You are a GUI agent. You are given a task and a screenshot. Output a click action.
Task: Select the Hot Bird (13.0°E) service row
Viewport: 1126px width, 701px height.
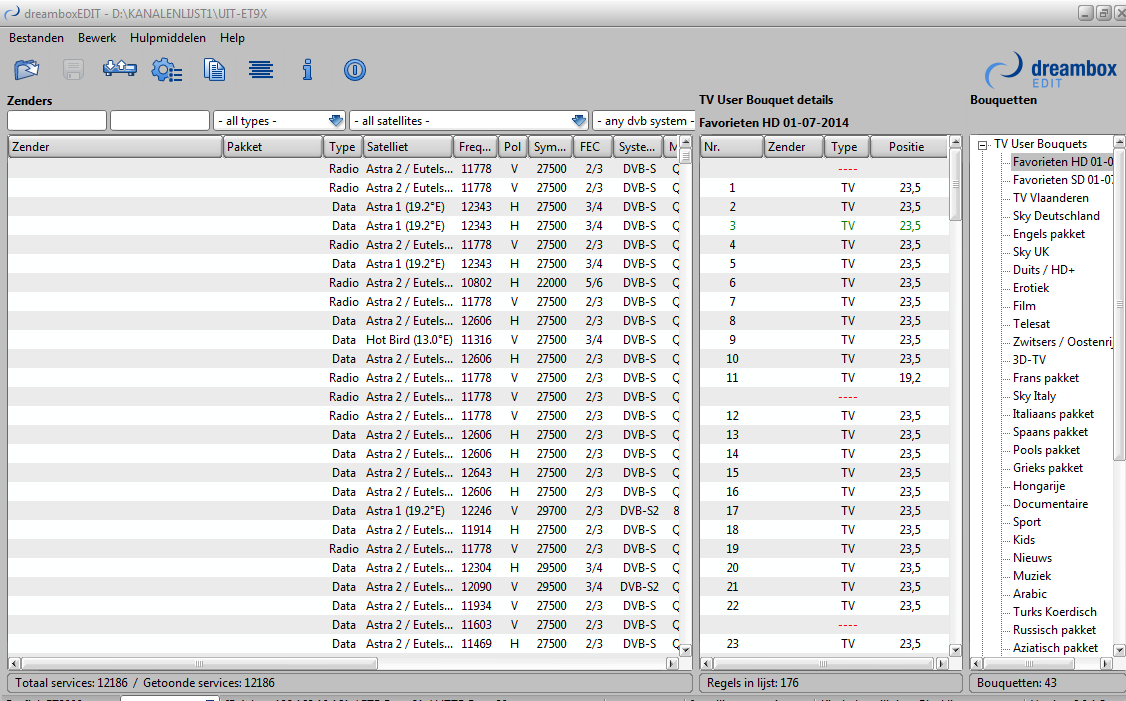pos(343,340)
